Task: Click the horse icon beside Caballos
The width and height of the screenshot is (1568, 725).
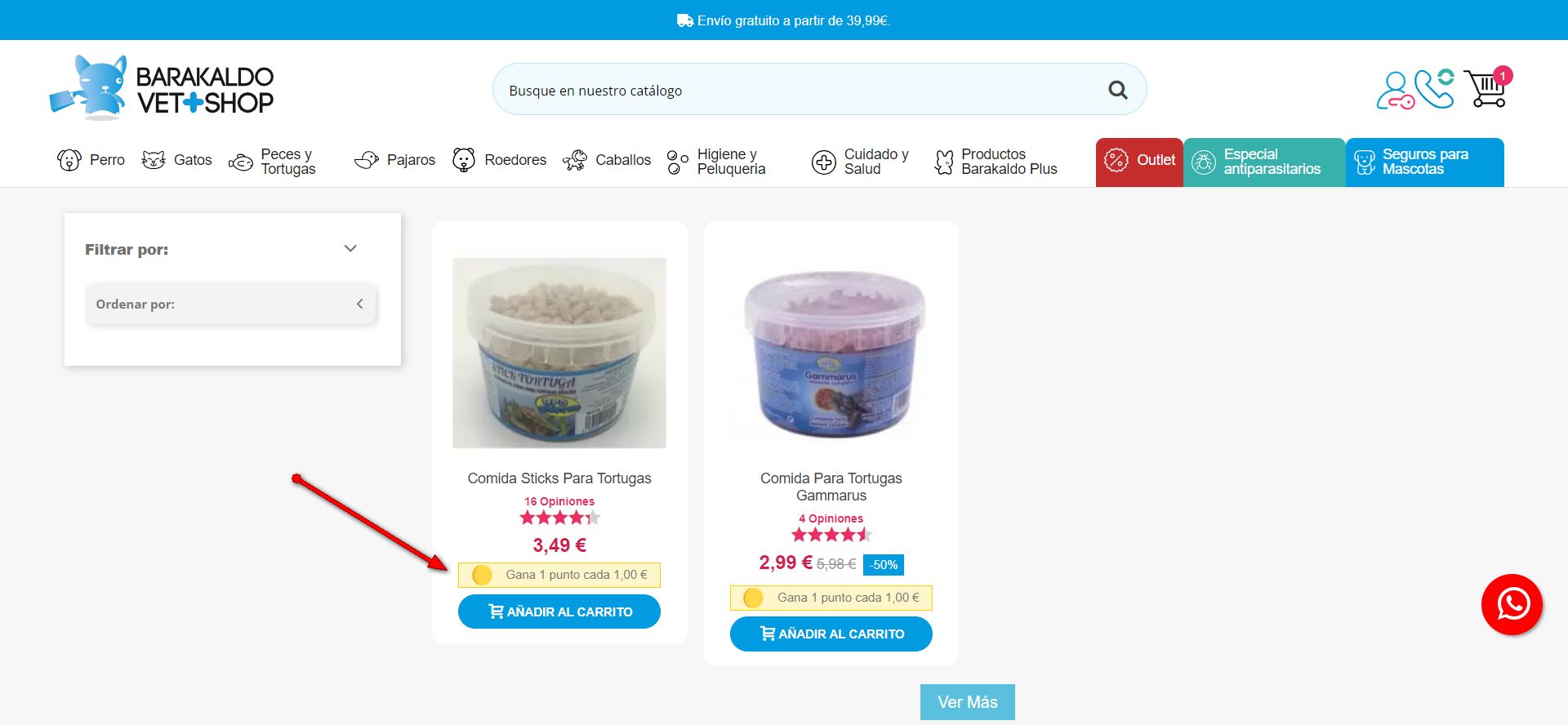Action: coord(575,160)
